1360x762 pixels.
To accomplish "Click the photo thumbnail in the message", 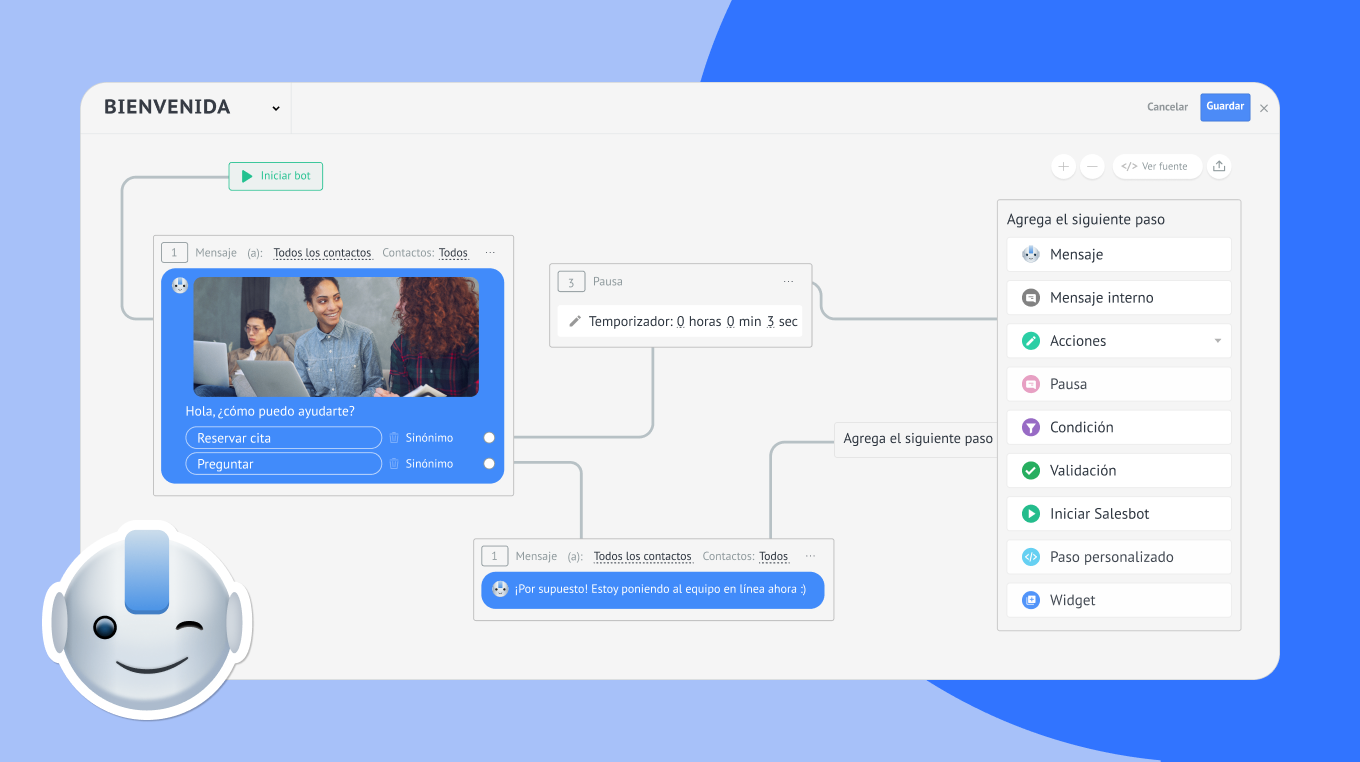I will point(336,337).
